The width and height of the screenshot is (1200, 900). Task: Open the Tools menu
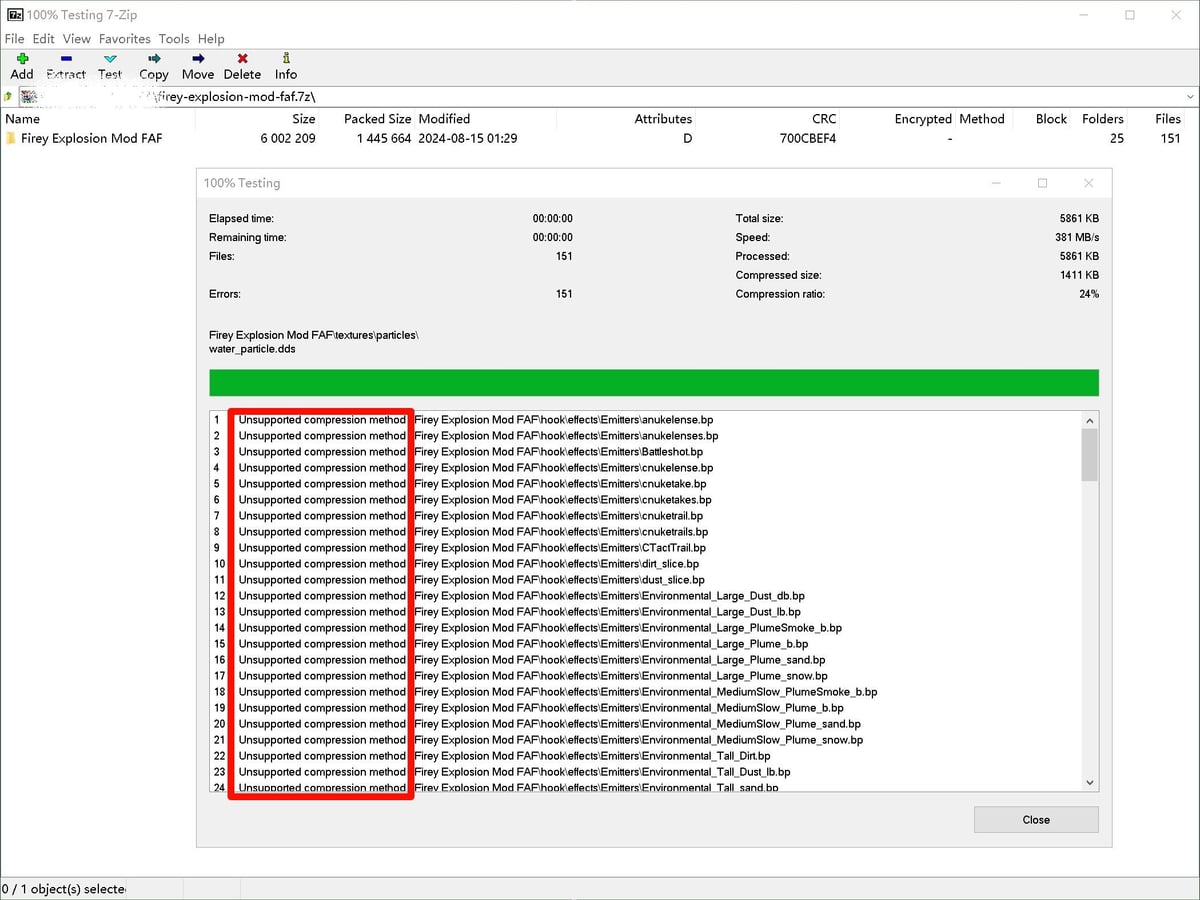coord(173,38)
